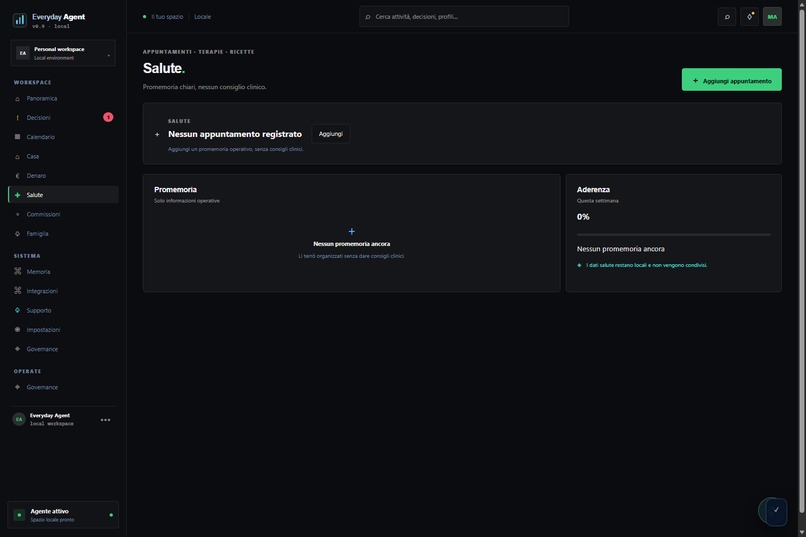This screenshot has width=806, height=537.
Task: Click the text Nessun promemoria ancora in Promemoria
Action: [x=352, y=244]
